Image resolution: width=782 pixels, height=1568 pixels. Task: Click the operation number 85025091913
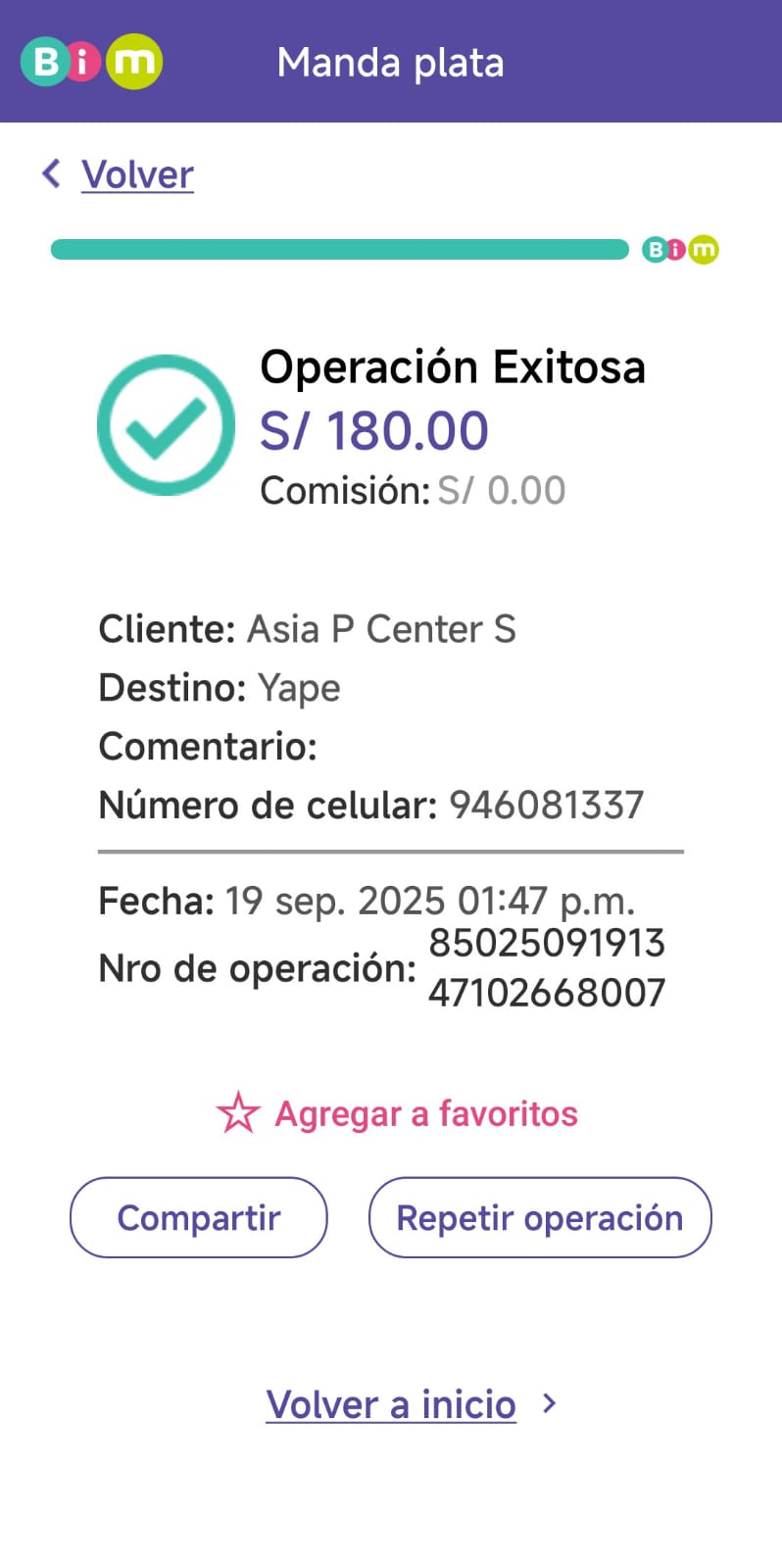pyautogui.click(x=547, y=944)
